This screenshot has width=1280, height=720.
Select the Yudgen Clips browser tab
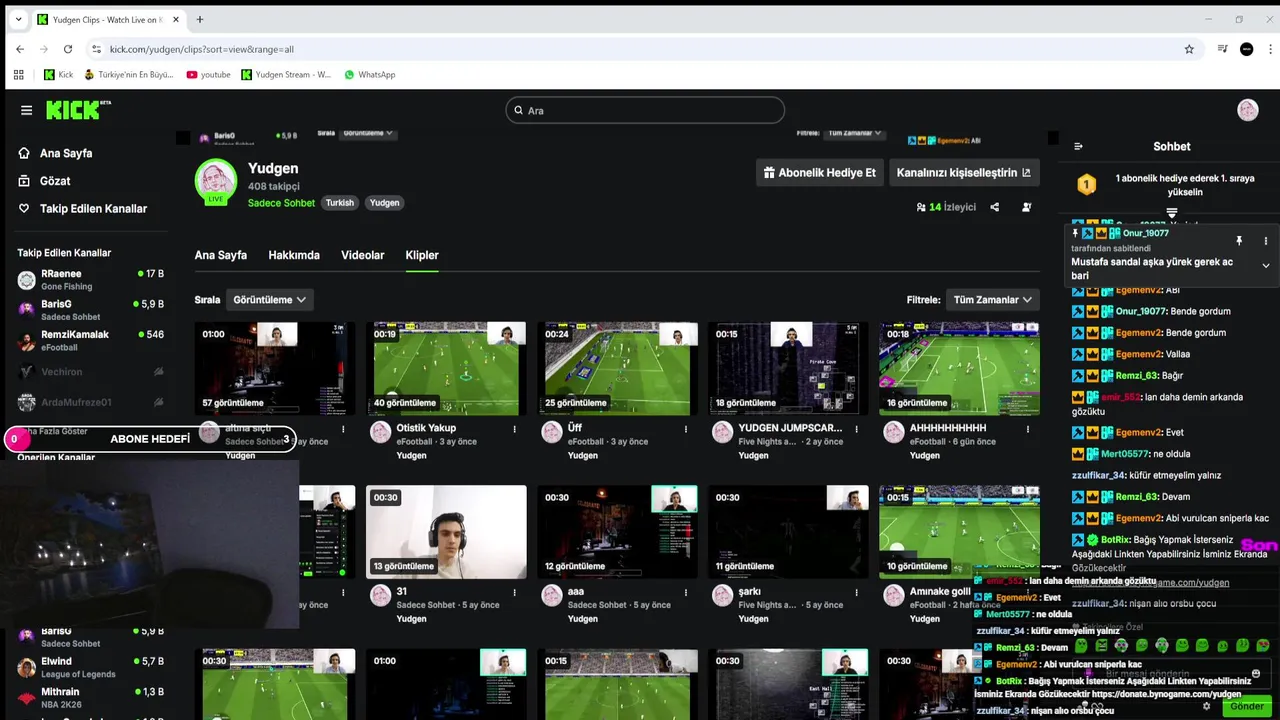(108, 19)
